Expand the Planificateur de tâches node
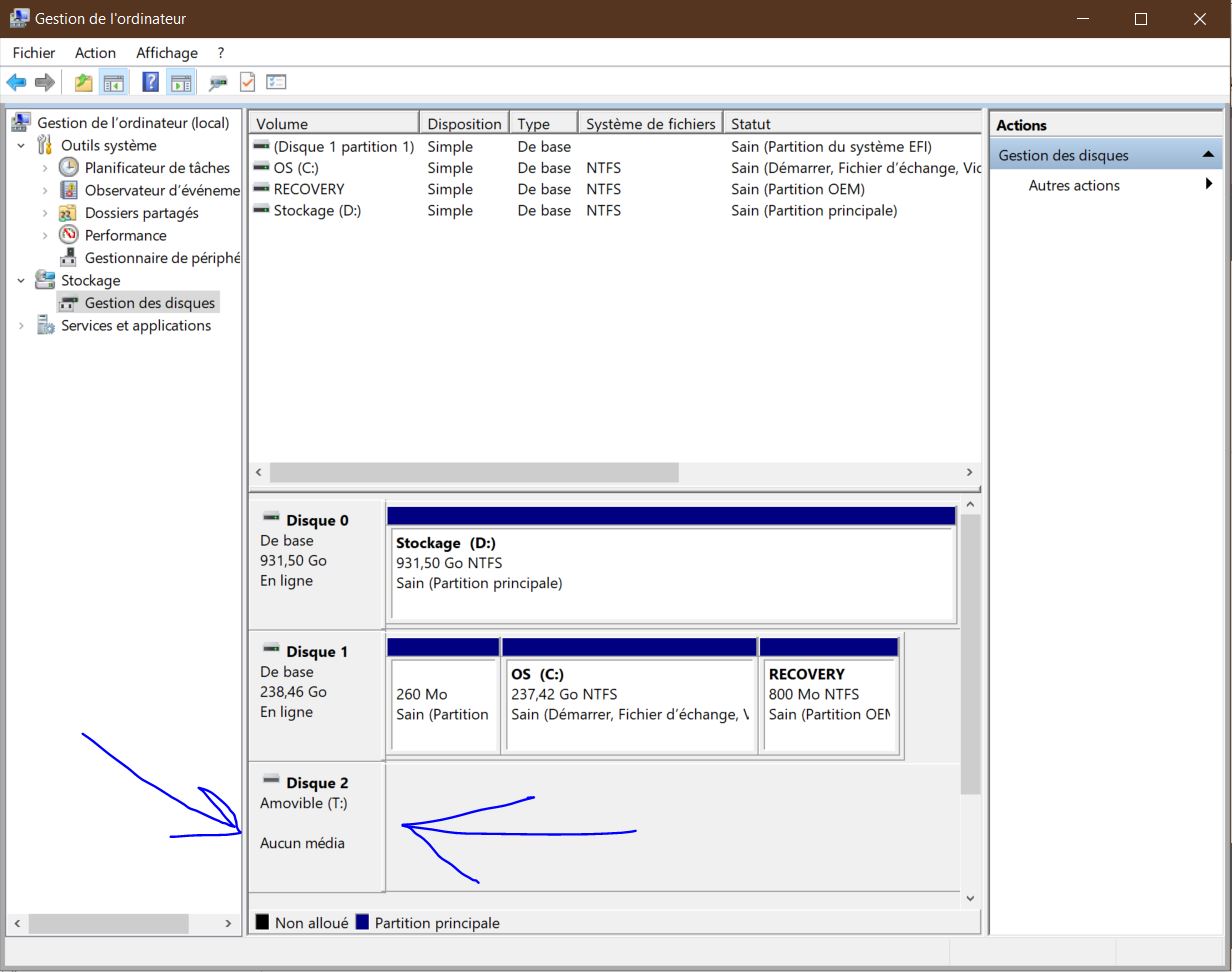 pos(45,168)
